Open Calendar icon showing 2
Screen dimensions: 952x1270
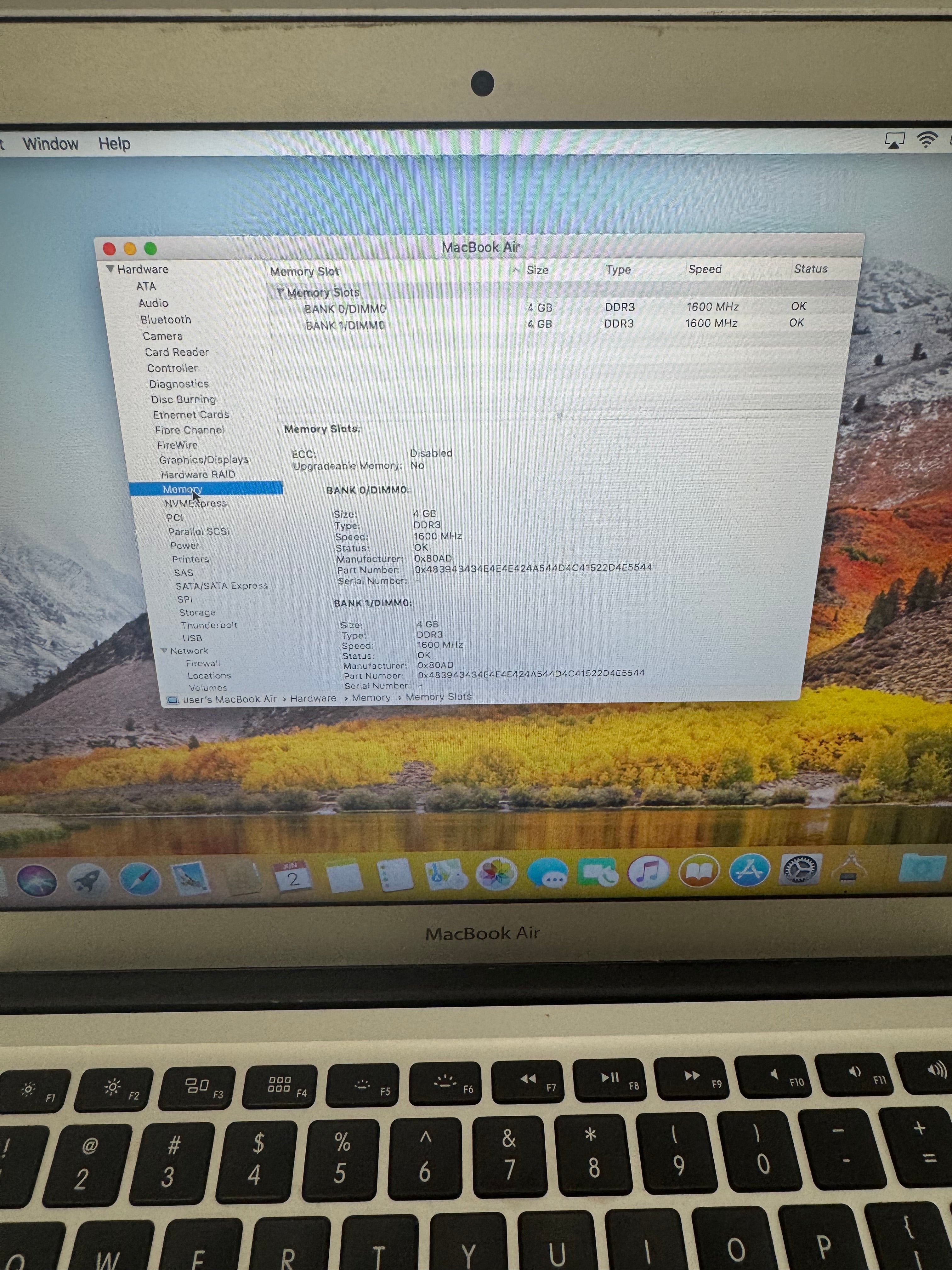pos(294,877)
